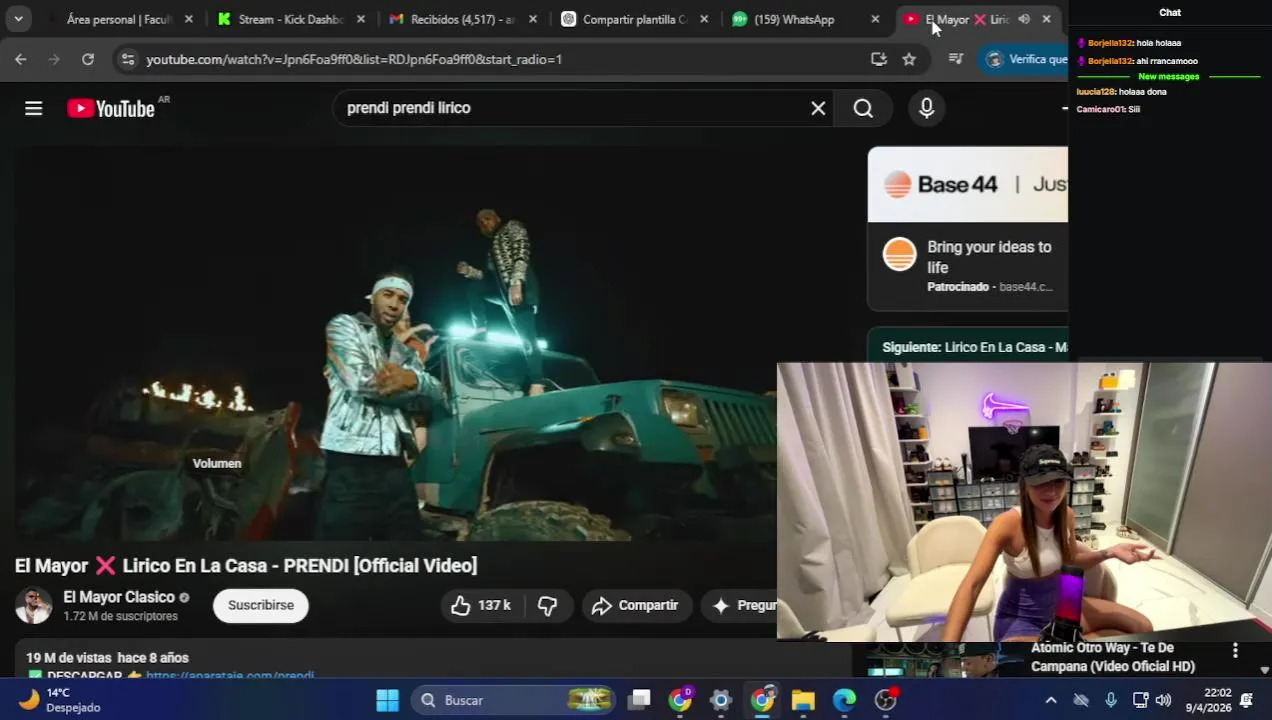Go back in the browser
This screenshot has width=1272, height=720.
pyautogui.click(x=21, y=59)
